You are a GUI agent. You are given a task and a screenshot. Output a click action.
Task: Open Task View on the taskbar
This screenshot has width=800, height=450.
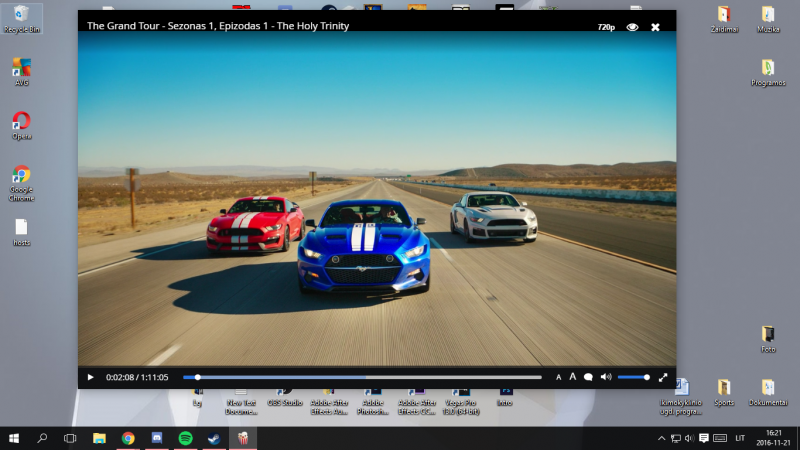[70, 438]
